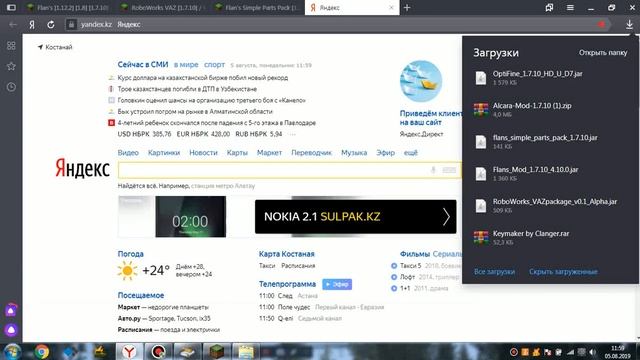The width and height of the screenshot is (640, 360).
Task: Switch to Сериалы next to Фильмы
Action: [447, 254]
